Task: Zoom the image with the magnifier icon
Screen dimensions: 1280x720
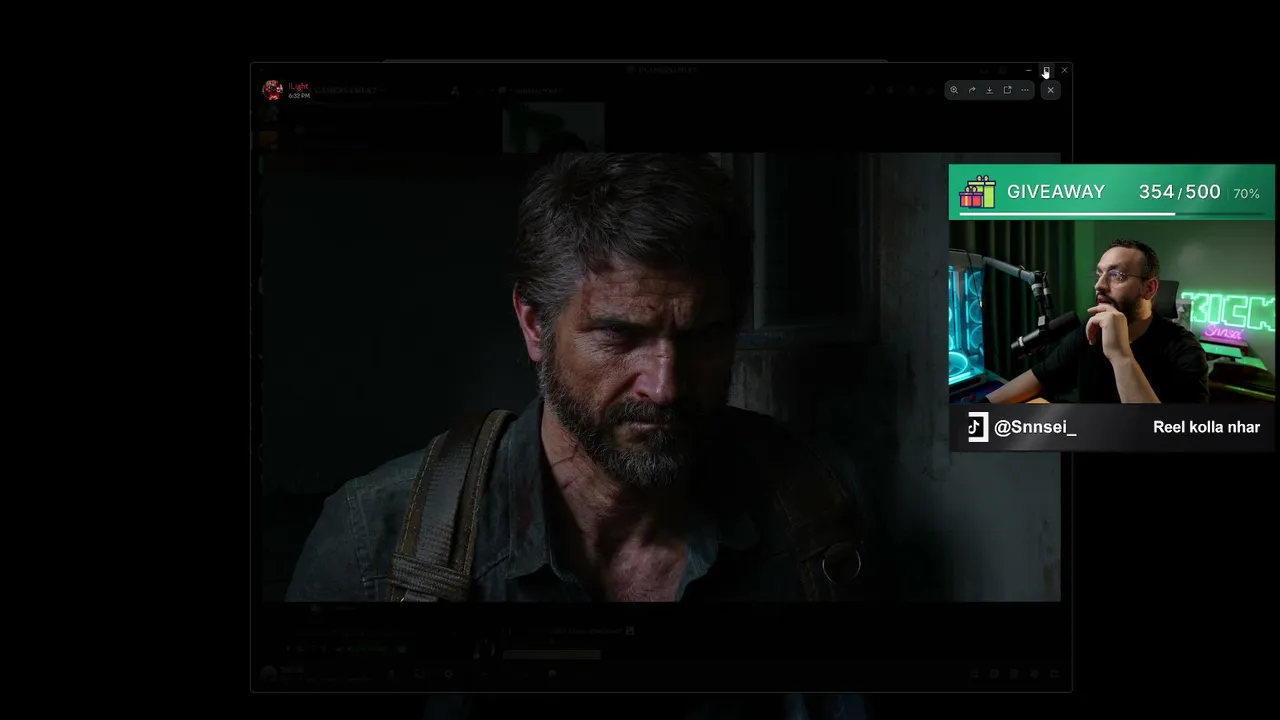Action: 954,90
